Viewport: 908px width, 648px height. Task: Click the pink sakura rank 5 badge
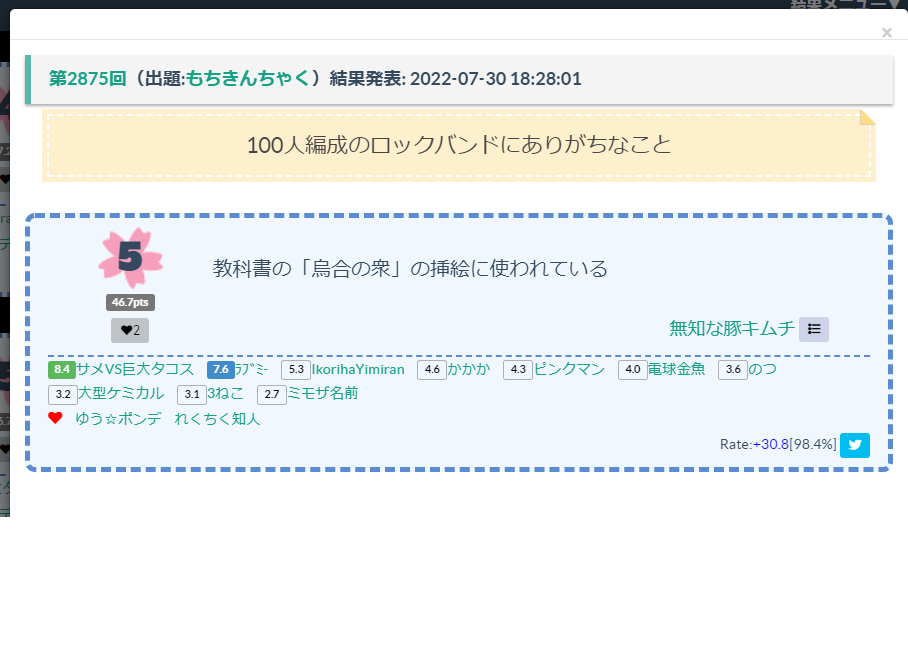(x=130, y=258)
